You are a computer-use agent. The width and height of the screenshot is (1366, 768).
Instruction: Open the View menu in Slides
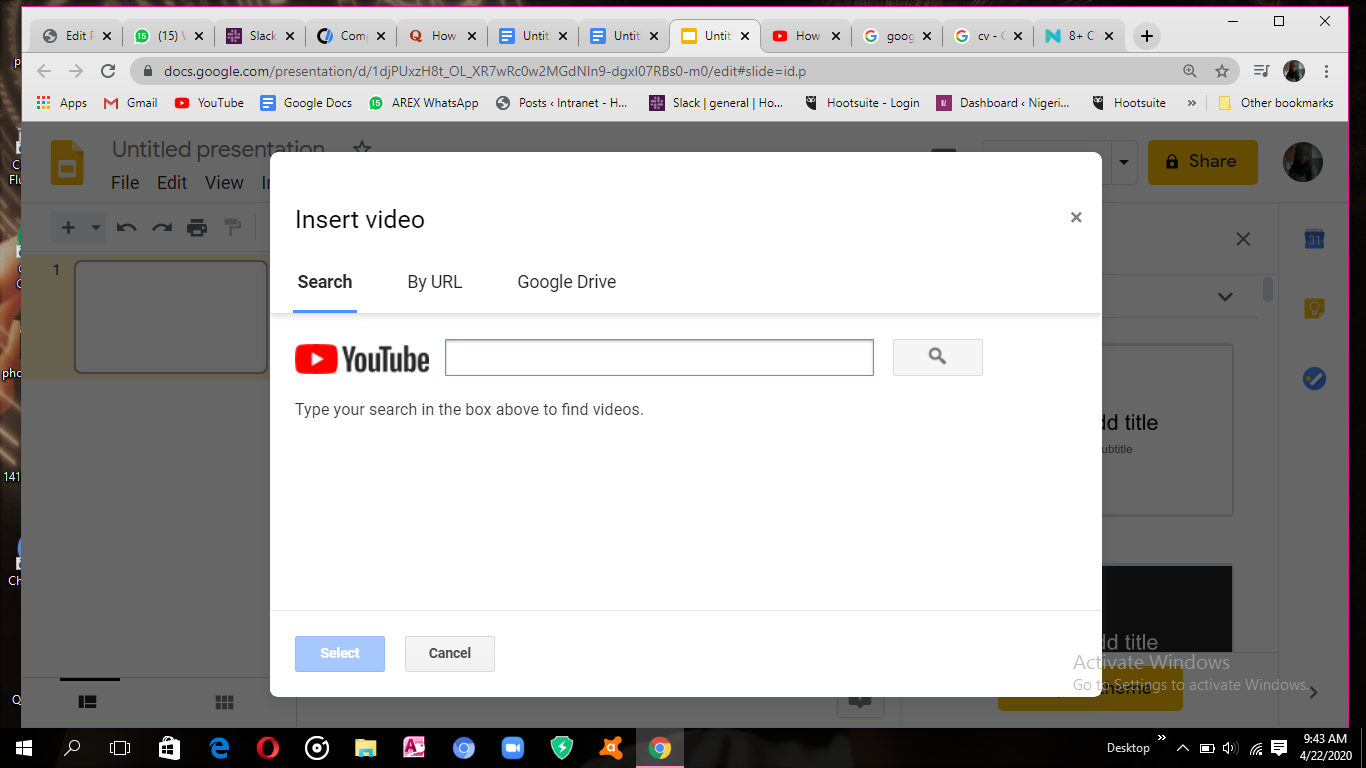pos(224,182)
